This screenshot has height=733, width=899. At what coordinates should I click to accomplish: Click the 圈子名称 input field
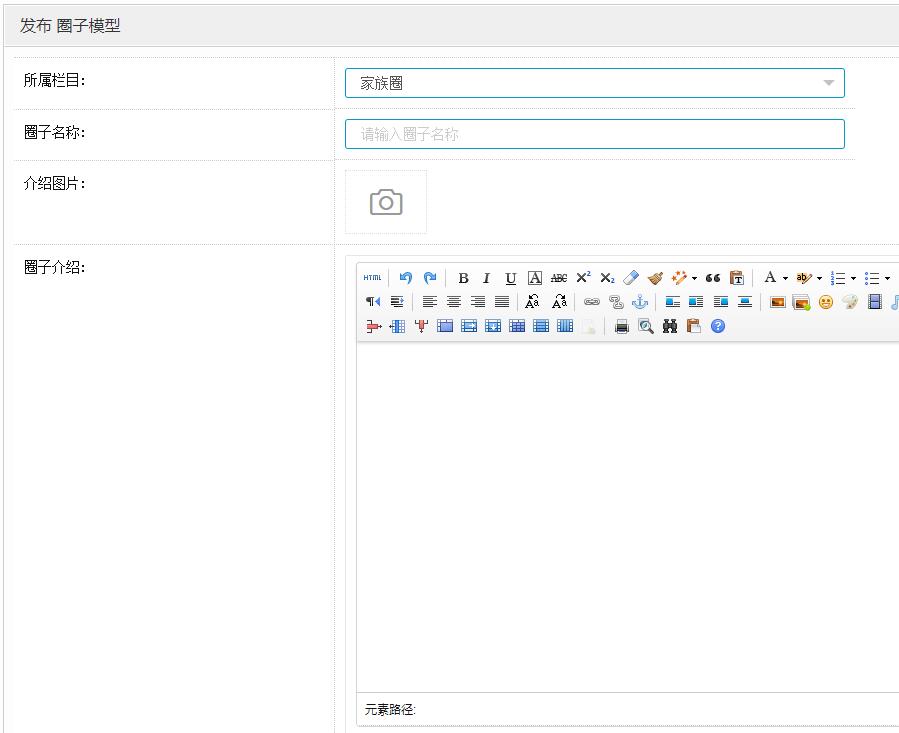pyautogui.click(x=594, y=134)
